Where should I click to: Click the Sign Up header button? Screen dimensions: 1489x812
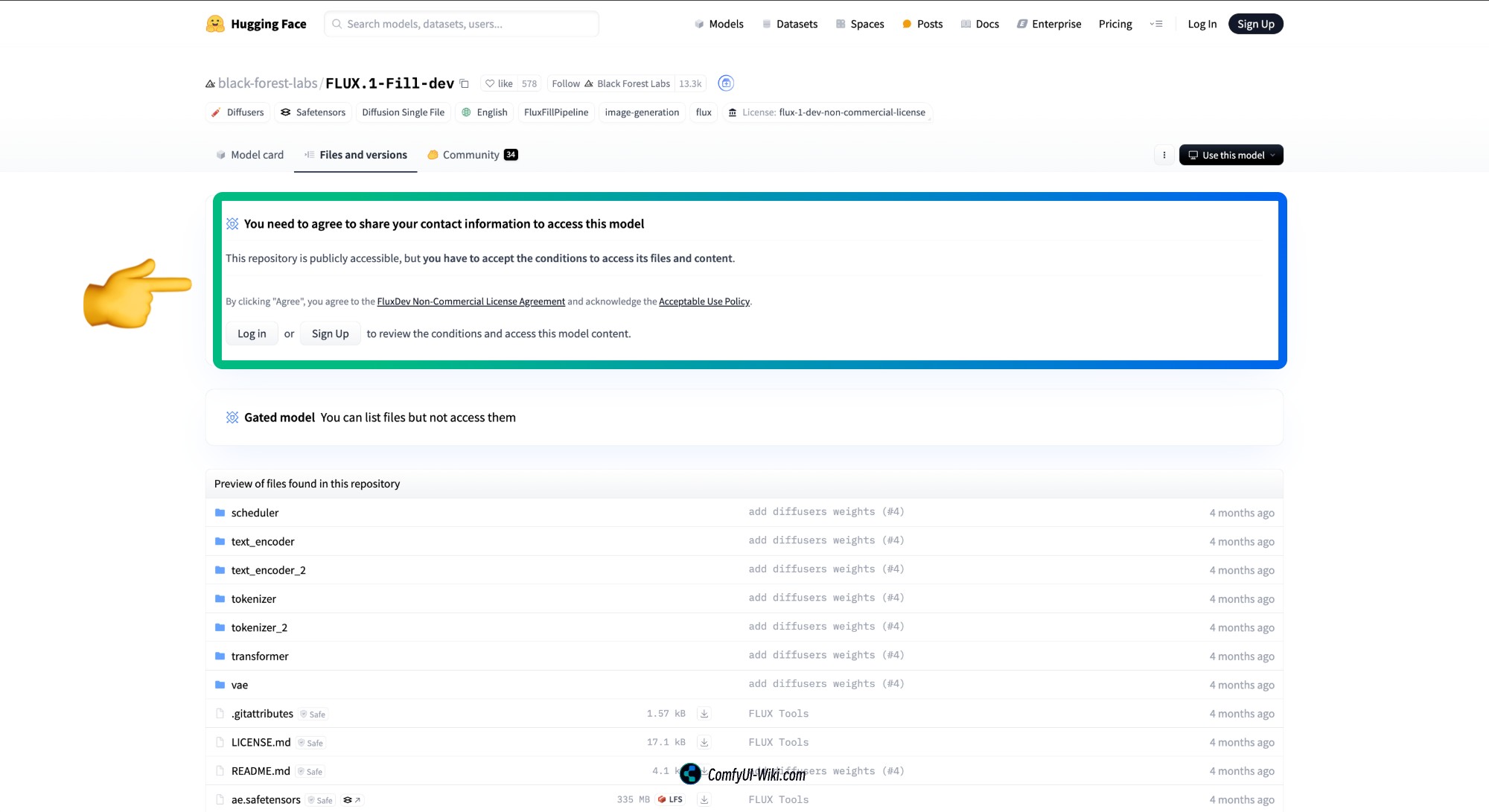(x=1255, y=24)
